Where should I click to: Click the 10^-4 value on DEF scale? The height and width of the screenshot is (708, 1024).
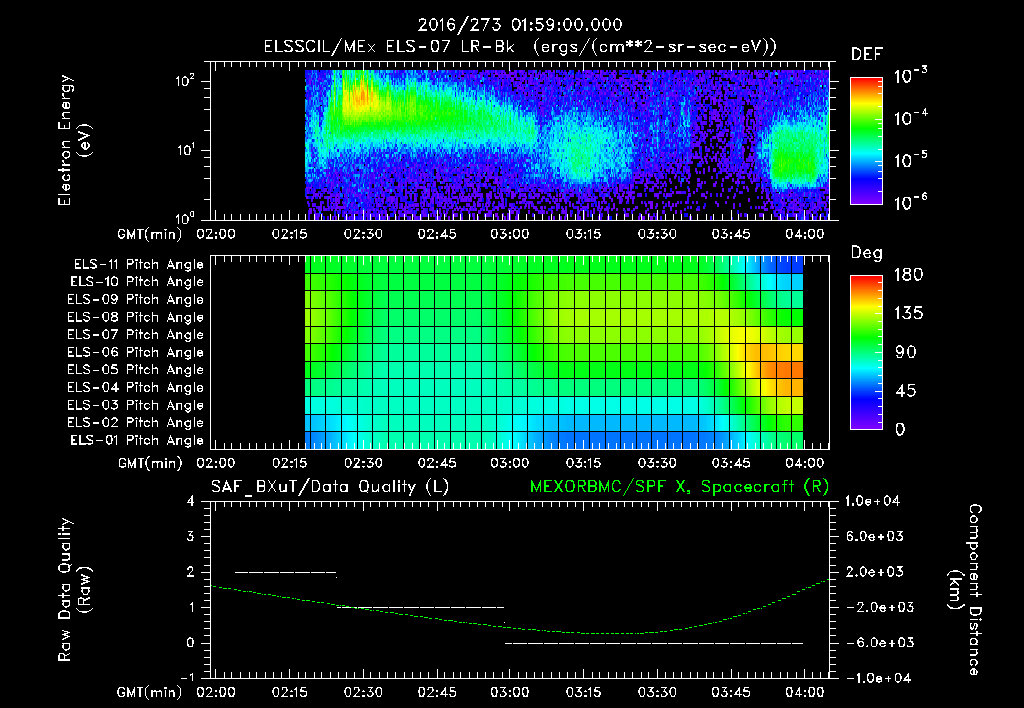tap(911, 118)
